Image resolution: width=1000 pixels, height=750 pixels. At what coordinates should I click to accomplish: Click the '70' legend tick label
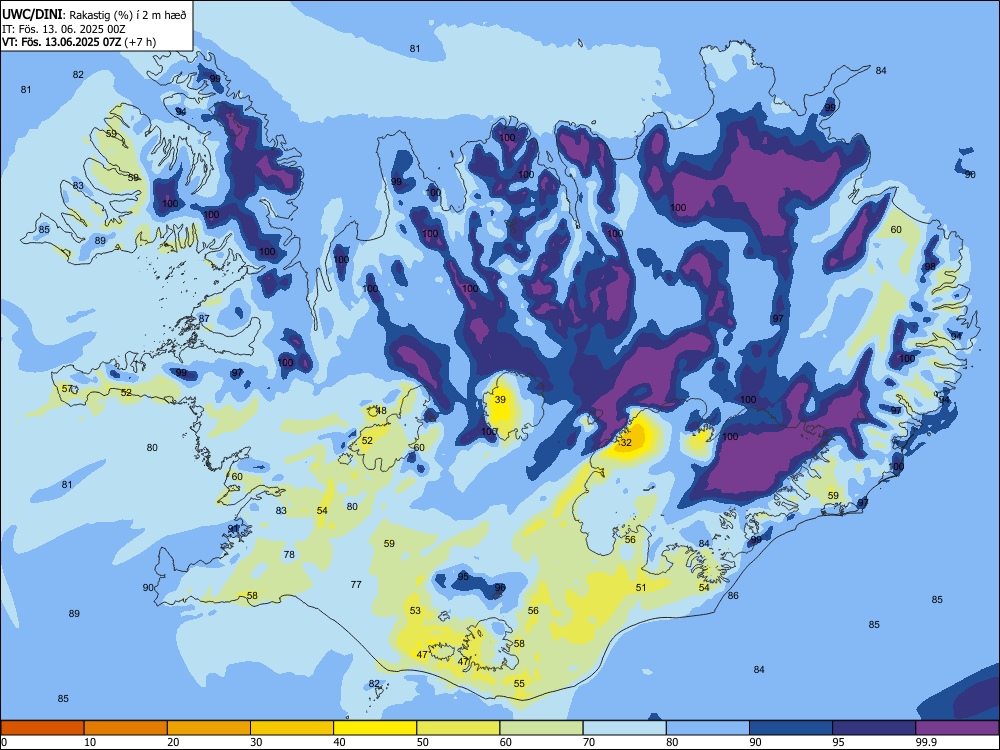[x=589, y=742]
